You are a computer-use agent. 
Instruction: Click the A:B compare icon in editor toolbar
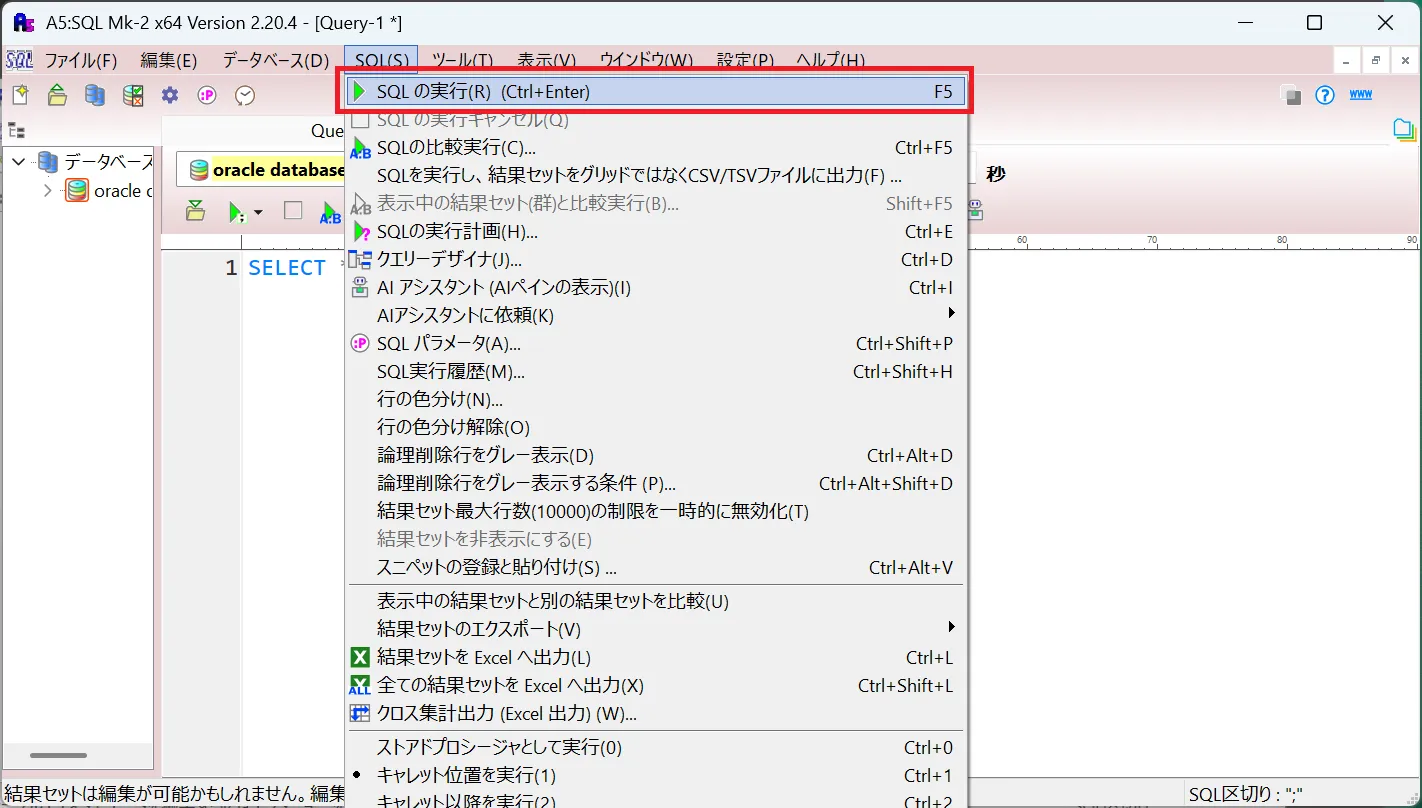(x=330, y=211)
